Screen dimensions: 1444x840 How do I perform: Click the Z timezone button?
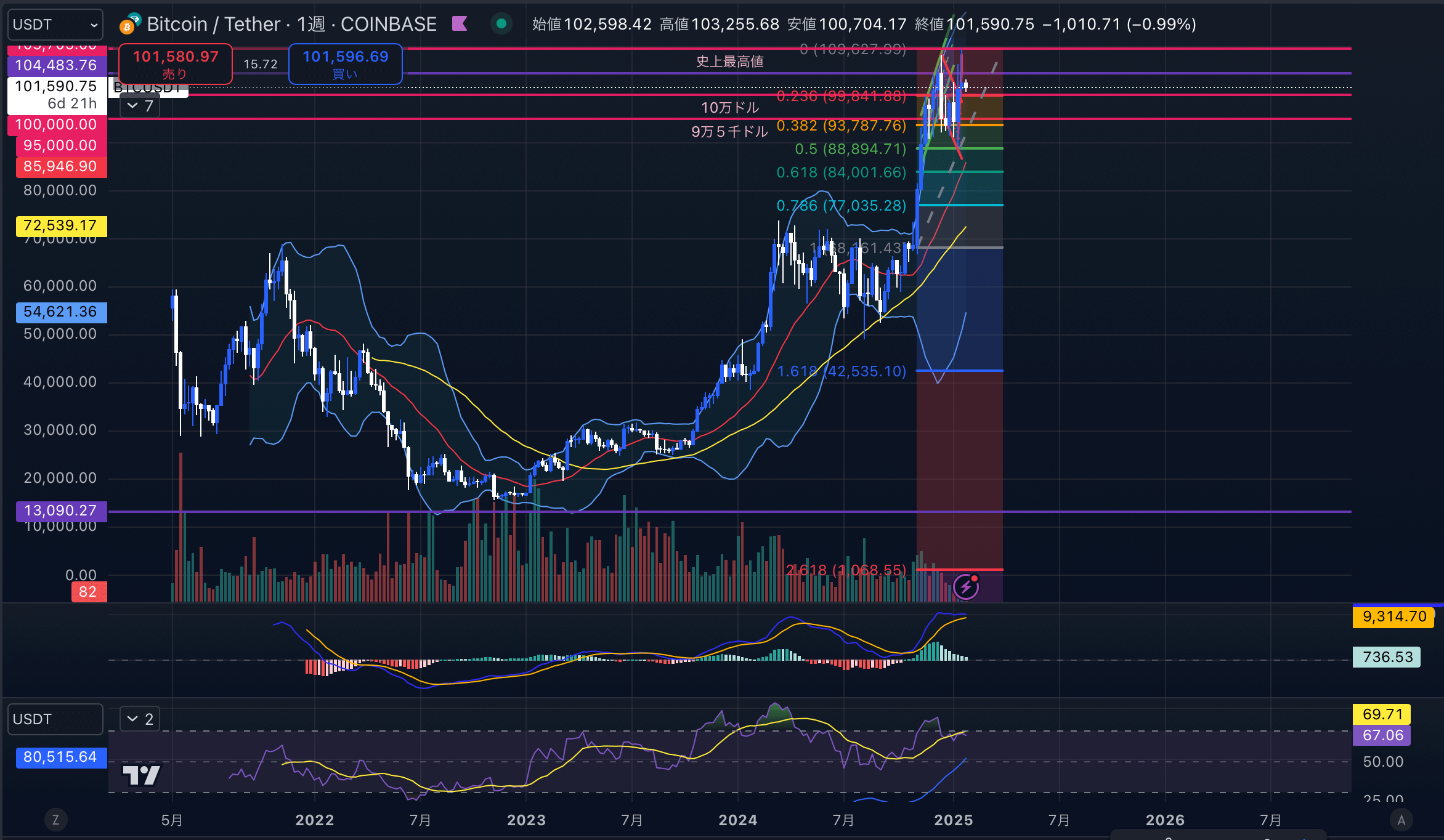(x=56, y=820)
